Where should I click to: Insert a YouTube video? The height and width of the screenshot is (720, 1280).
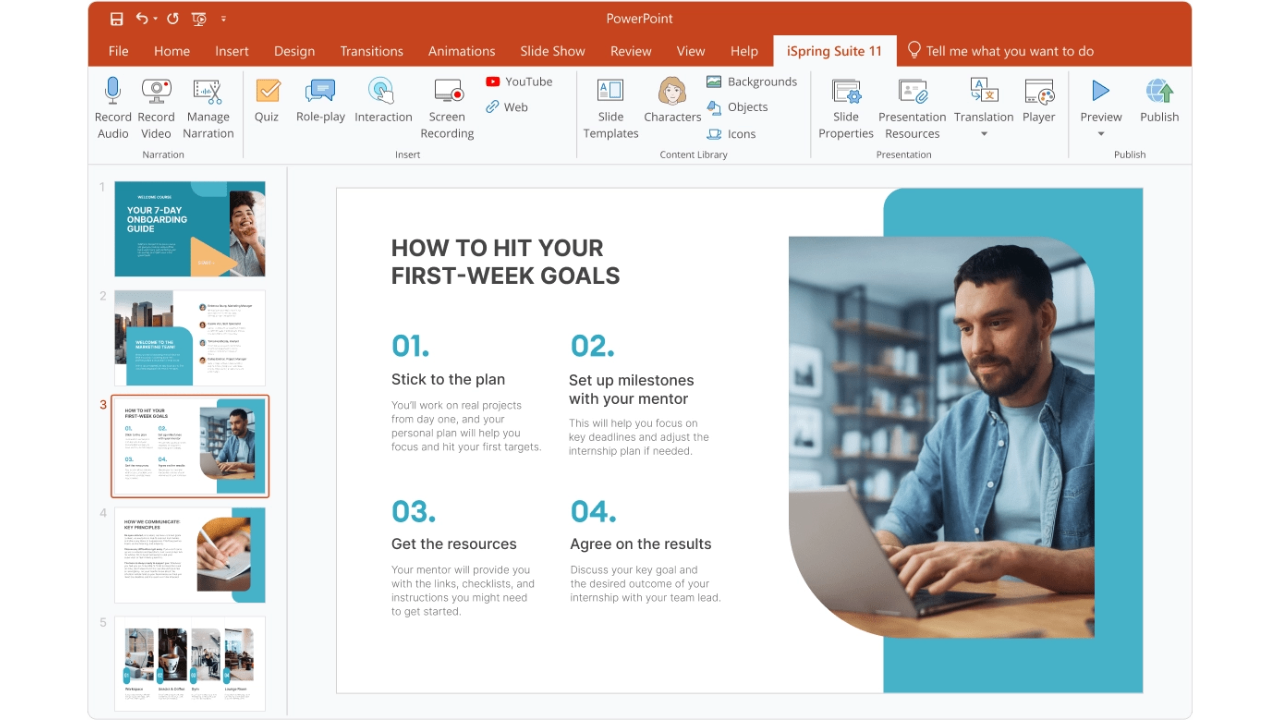coord(519,81)
